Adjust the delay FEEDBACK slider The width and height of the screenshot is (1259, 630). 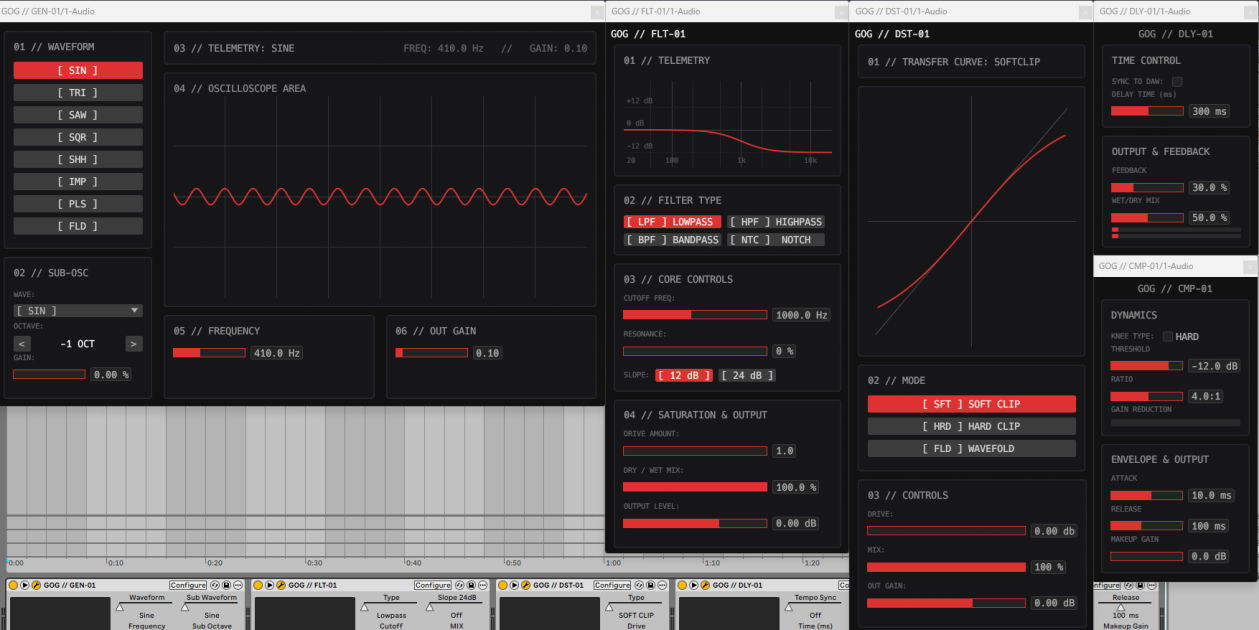coord(1147,188)
